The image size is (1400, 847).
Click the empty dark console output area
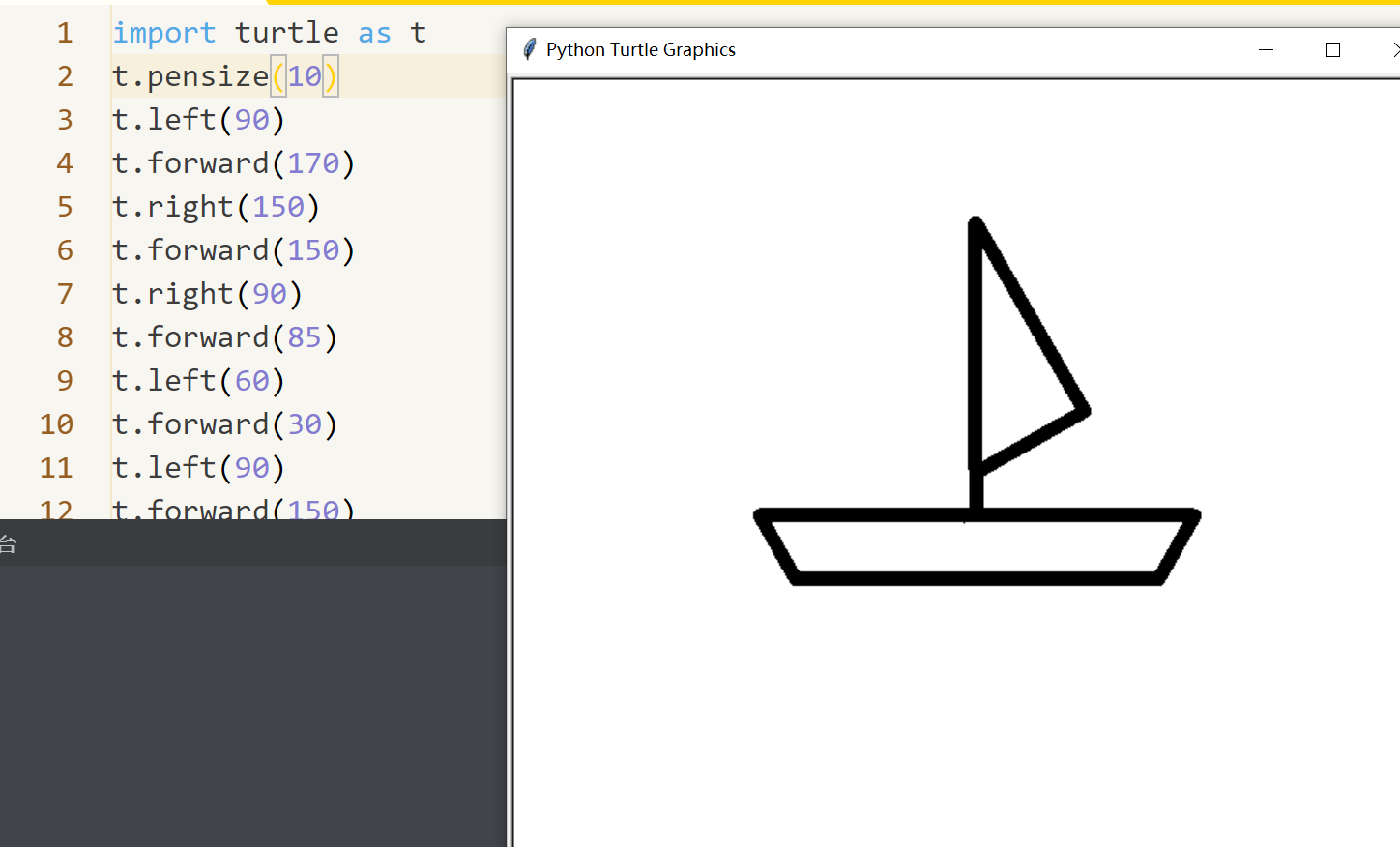pyautogui.click(x=252, y=706)
